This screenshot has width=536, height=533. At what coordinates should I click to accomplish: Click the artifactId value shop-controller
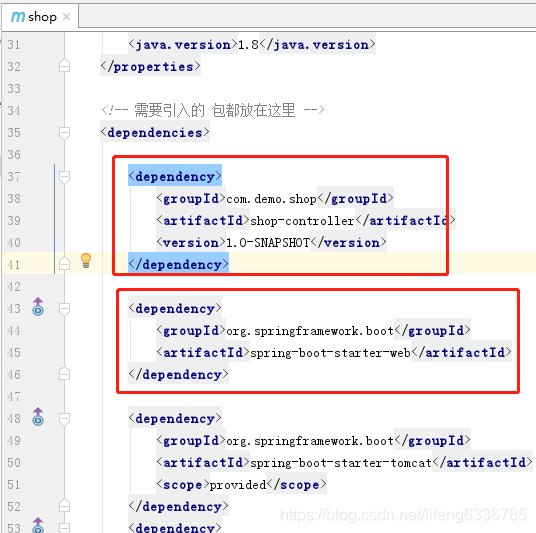click(x=303, y=221)
